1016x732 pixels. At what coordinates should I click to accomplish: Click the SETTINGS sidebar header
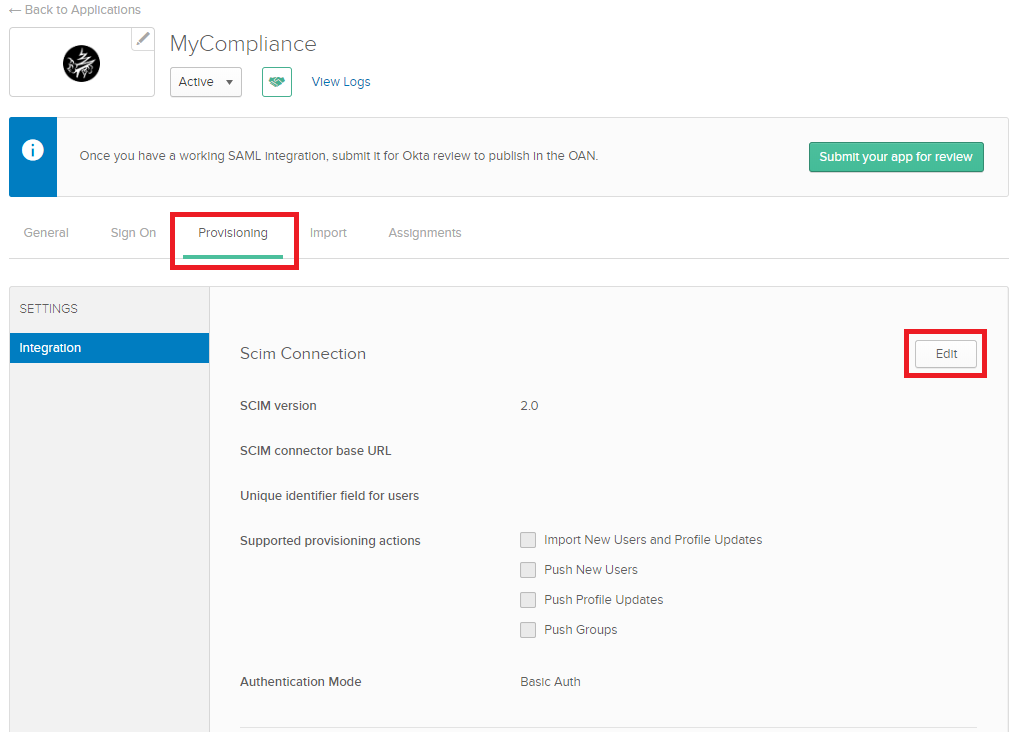(49, 309)
